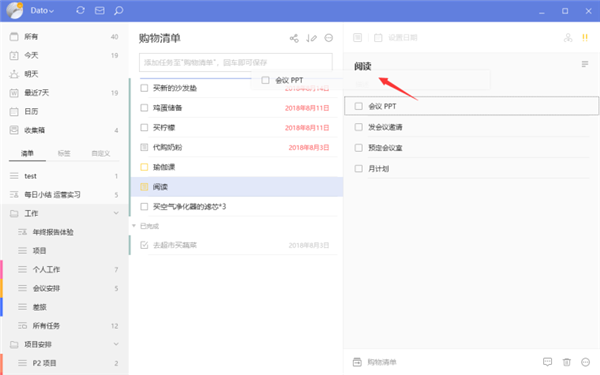The width and height of the screenshot is (600, 375).
Task: Click the 收集箱 inbox icon
Action: pyautogui.click(x=14, y=130)
